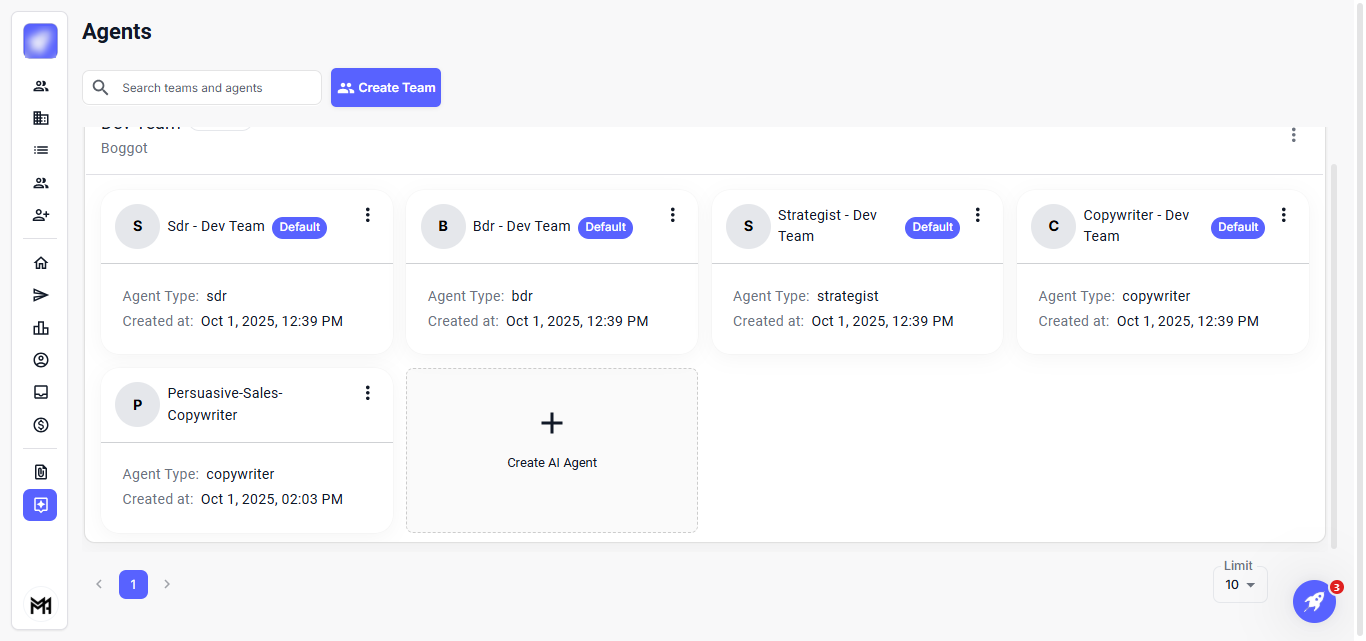Click the dollar sign billing icon

point(41,425)
